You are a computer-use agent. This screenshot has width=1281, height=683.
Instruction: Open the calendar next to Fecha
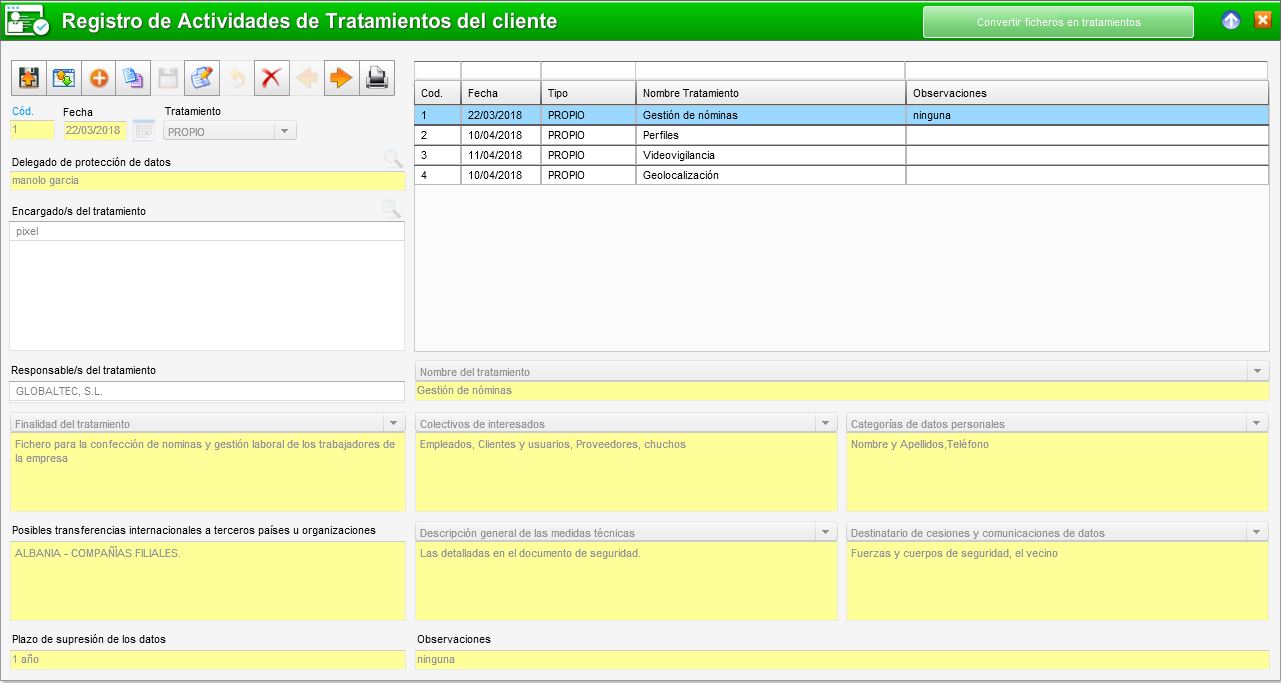(143, 130)
